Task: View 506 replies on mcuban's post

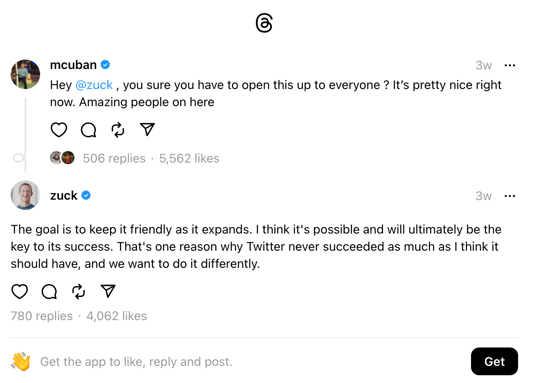Action: [114, 159]
